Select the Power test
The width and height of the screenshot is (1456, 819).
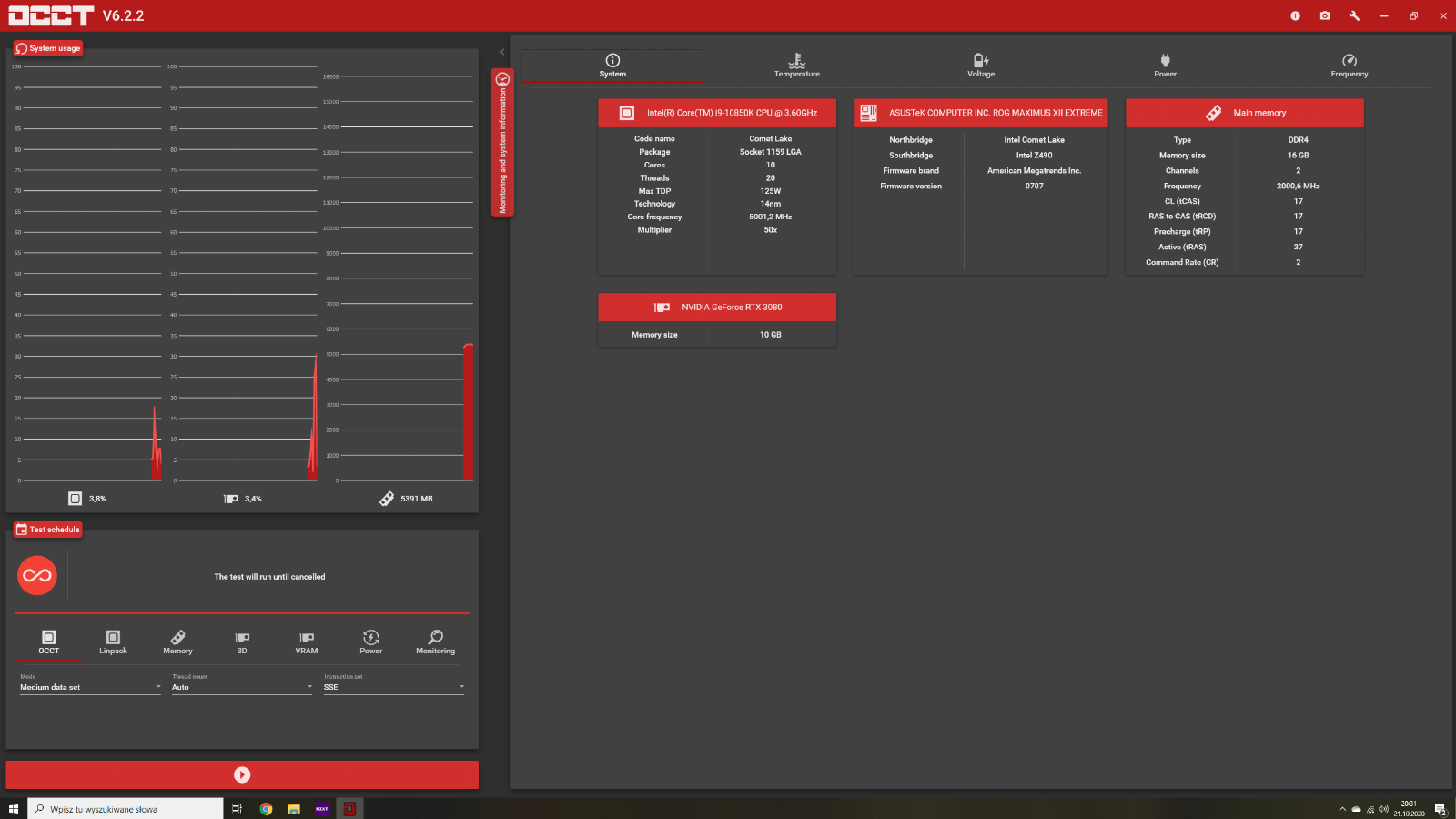[x=371, y=642]
